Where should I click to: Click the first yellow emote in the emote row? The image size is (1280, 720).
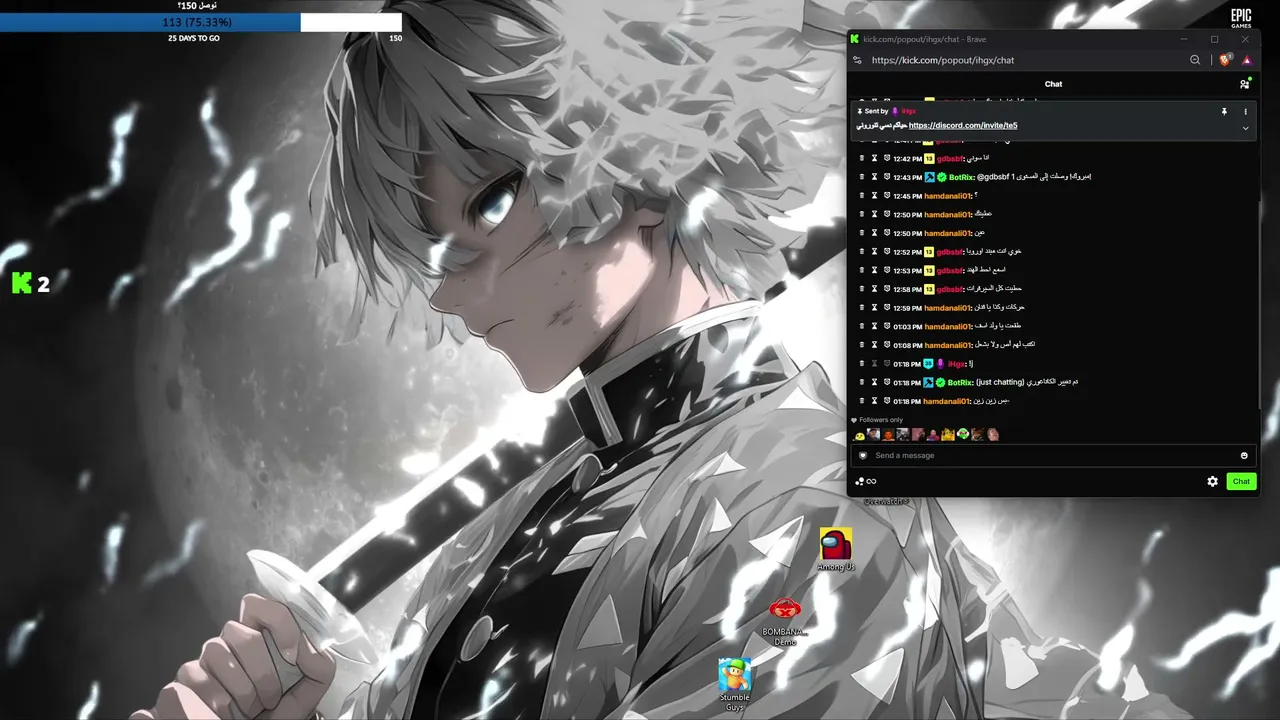click(859, 435)
